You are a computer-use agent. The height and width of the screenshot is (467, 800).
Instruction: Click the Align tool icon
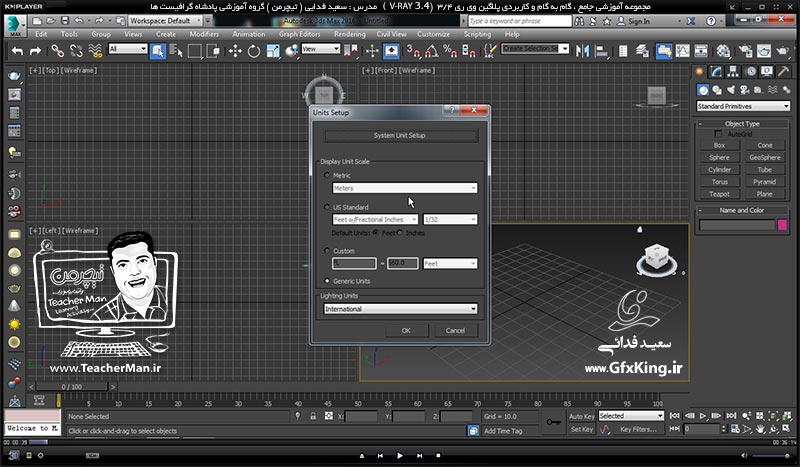(x=602, y=51)
